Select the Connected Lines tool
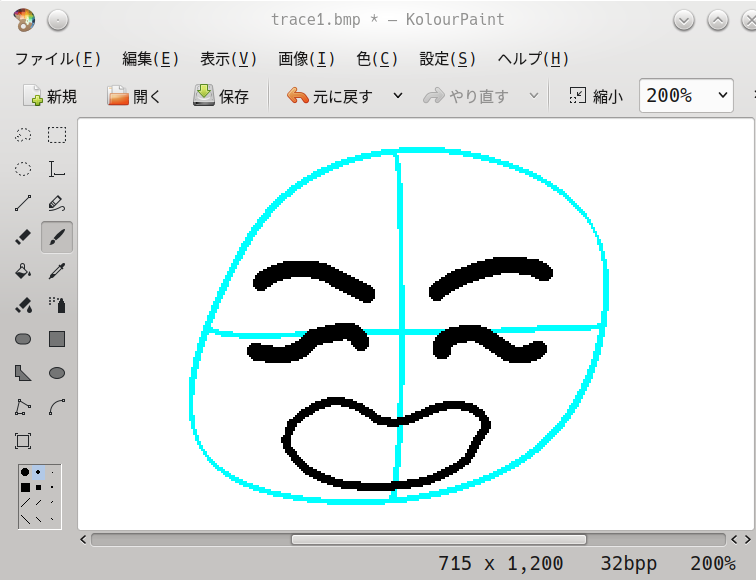 point(23,407)
